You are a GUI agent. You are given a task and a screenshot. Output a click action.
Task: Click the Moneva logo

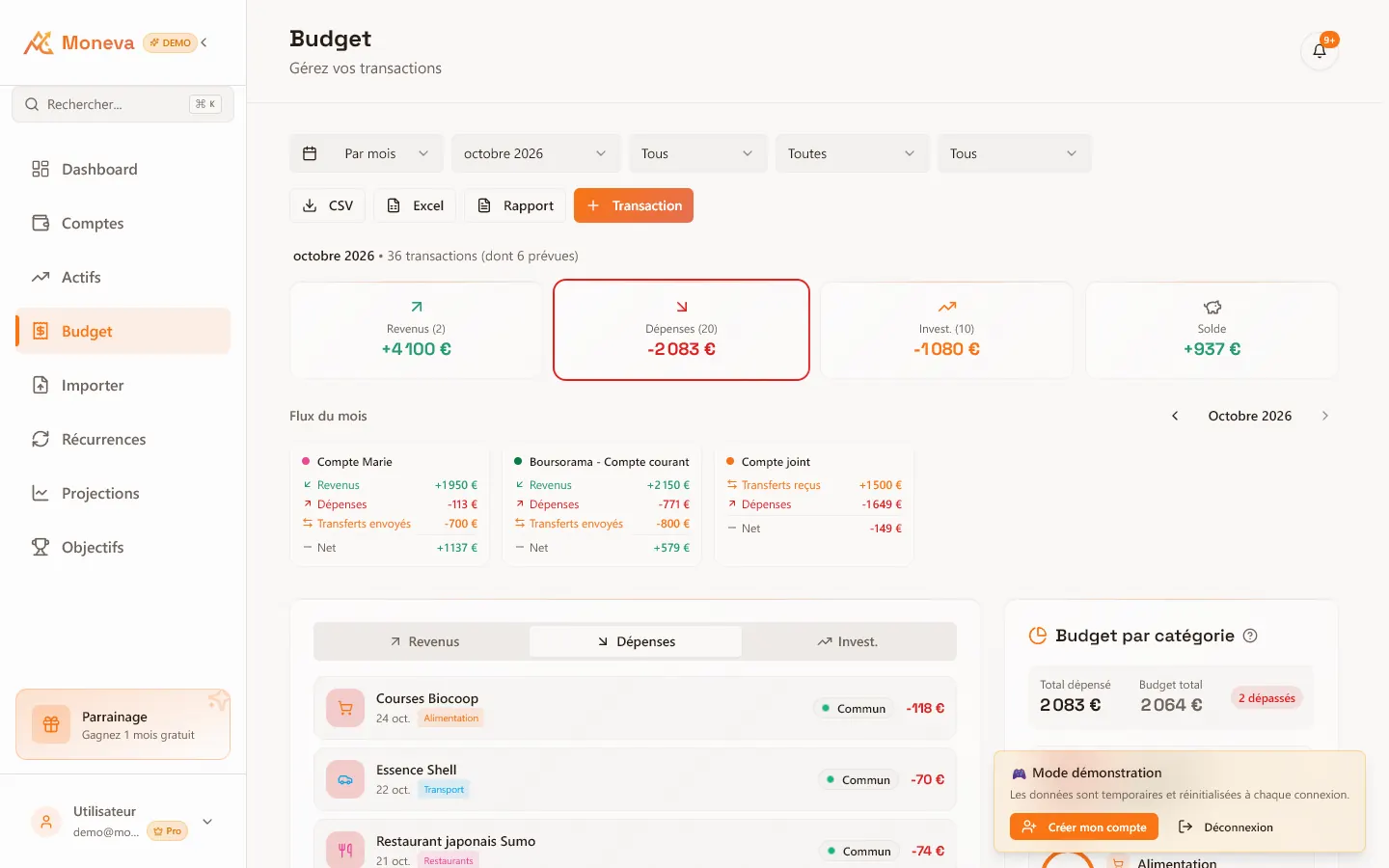click(79, 42)
